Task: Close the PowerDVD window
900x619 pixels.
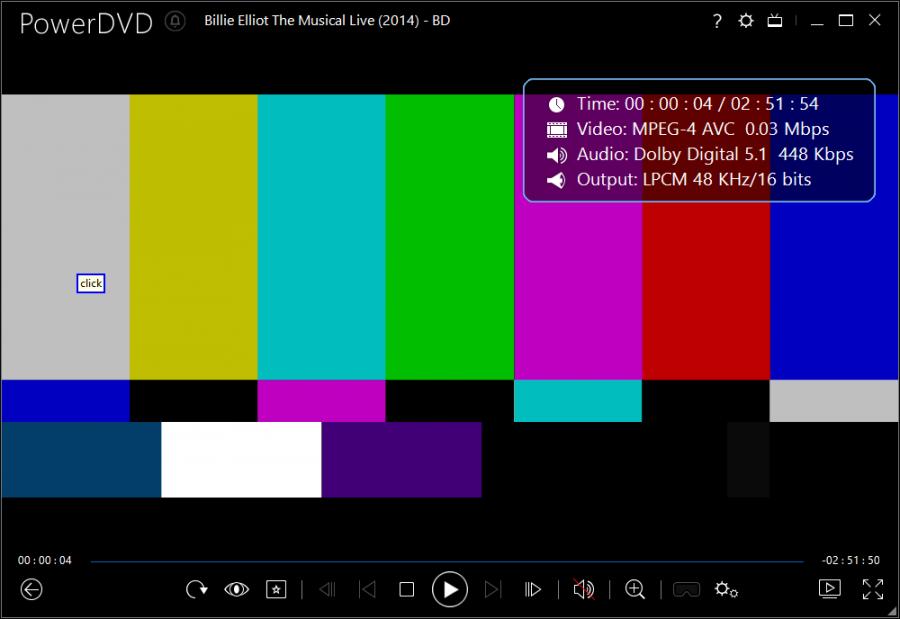Action: pos(874,20)
